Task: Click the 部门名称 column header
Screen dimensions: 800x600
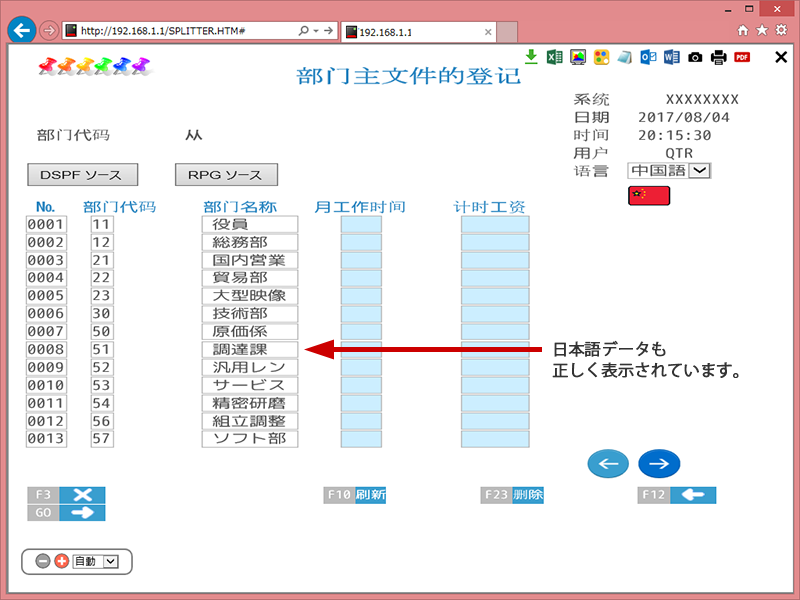Action: tap(240, 207)
